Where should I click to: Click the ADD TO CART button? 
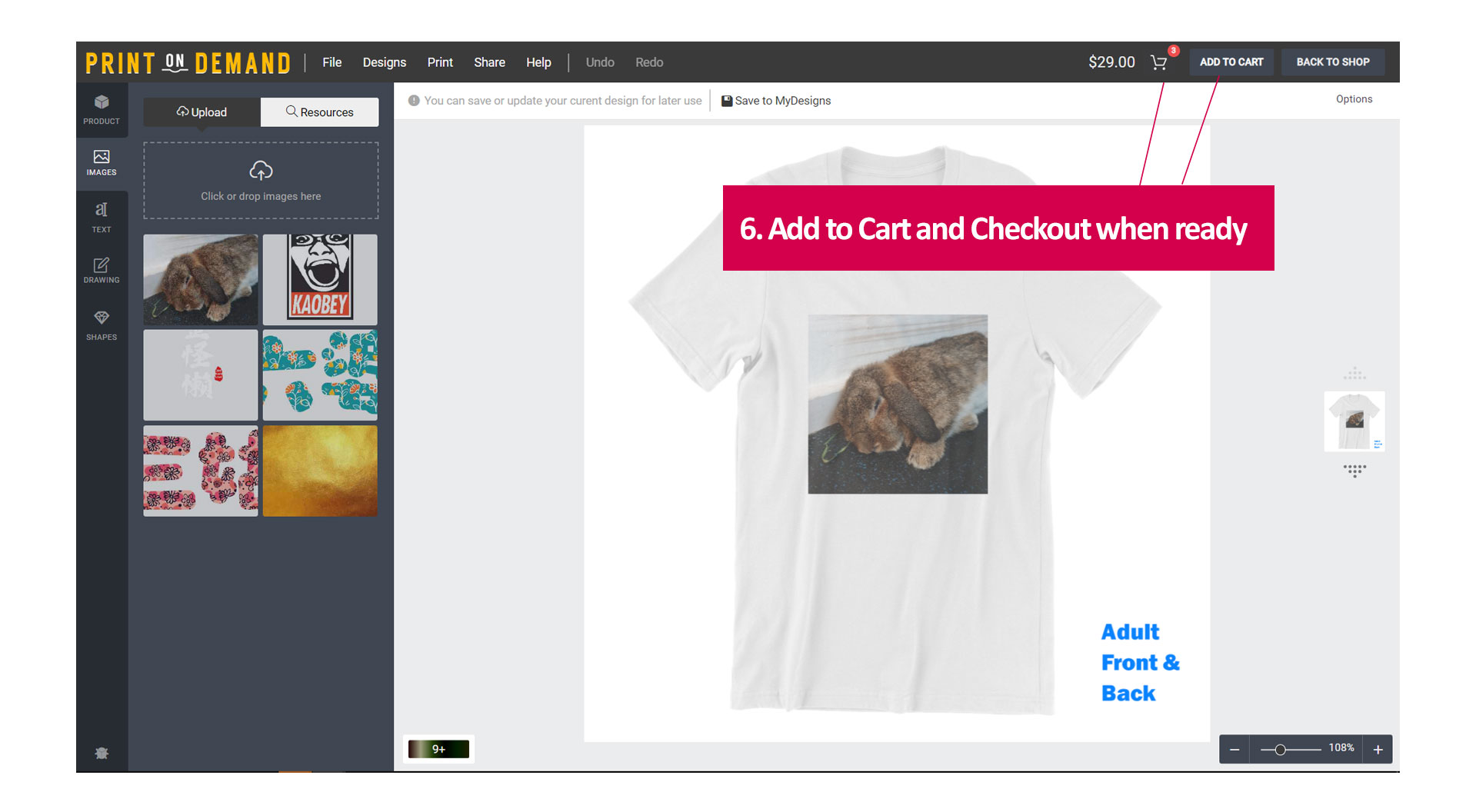click(x=1231, y=62)
